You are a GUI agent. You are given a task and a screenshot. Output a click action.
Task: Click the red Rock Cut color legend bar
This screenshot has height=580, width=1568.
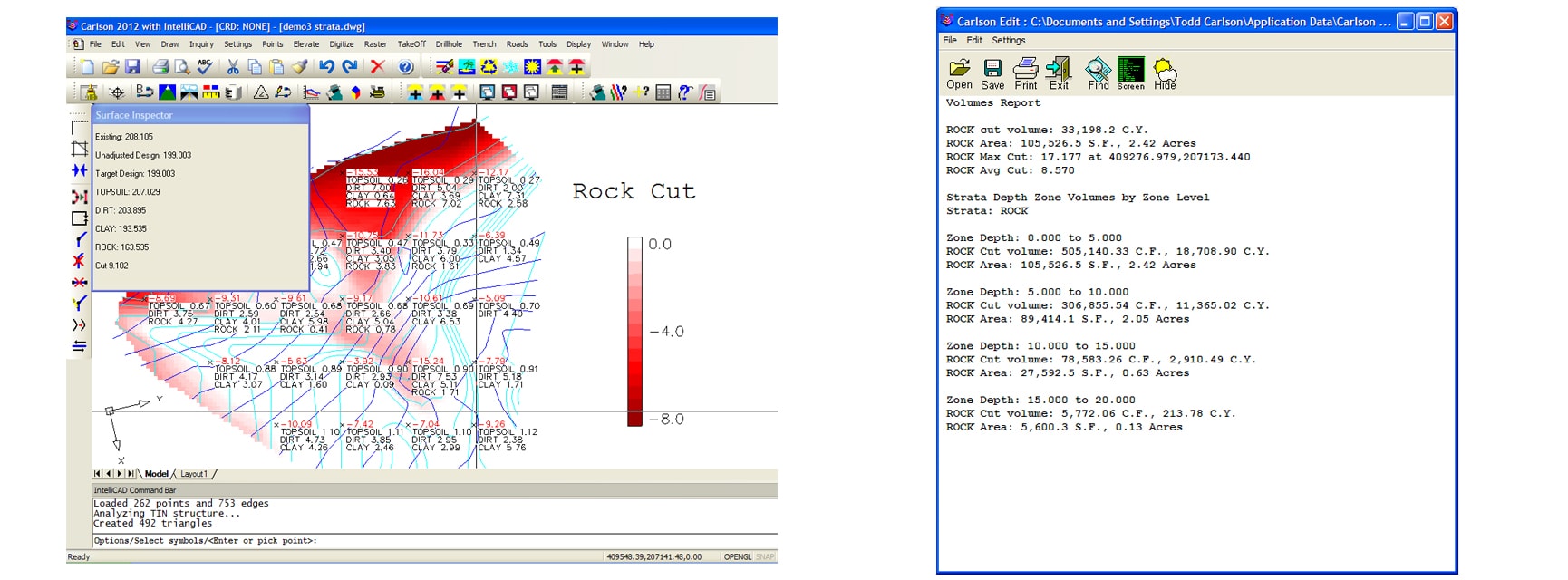coord(634,331)
